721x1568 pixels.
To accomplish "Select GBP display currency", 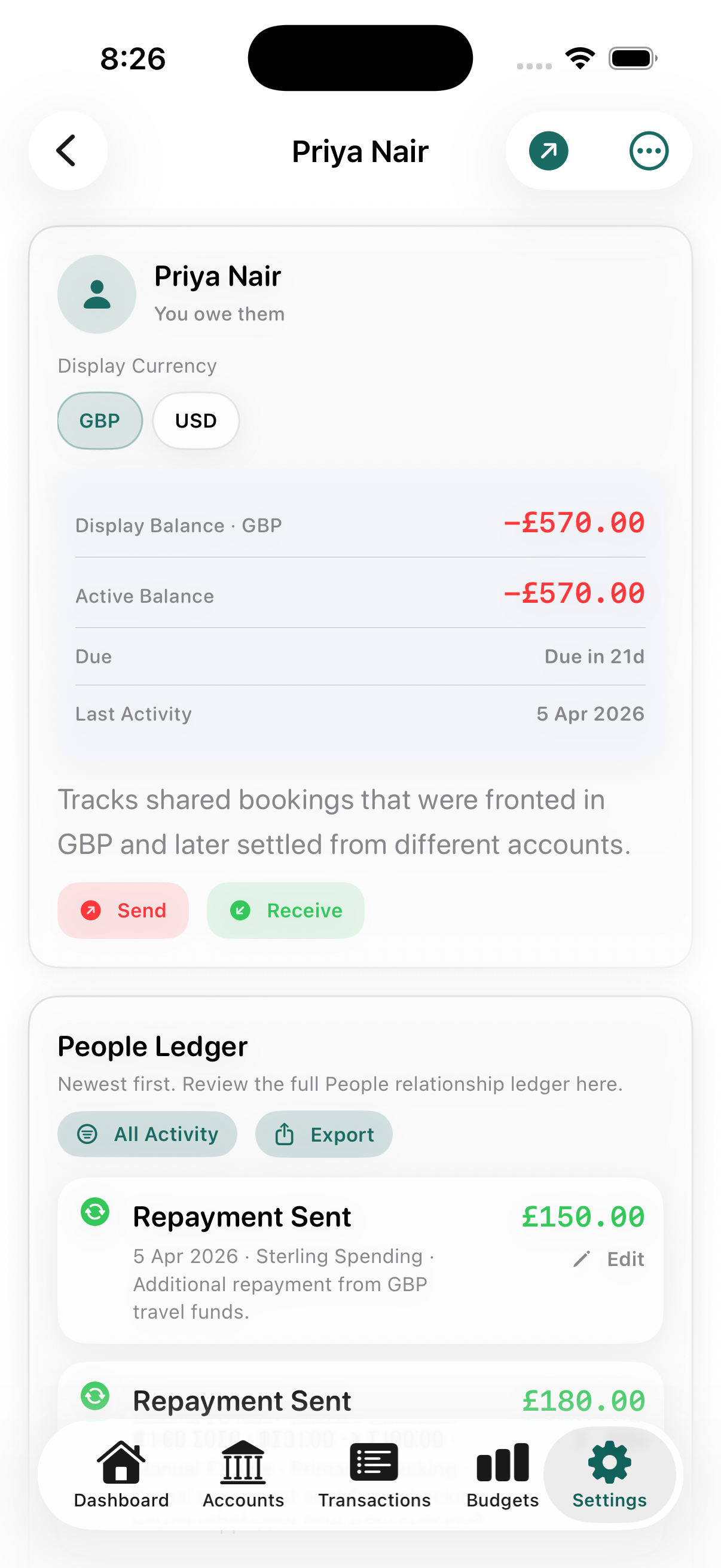I will (100, 420).
